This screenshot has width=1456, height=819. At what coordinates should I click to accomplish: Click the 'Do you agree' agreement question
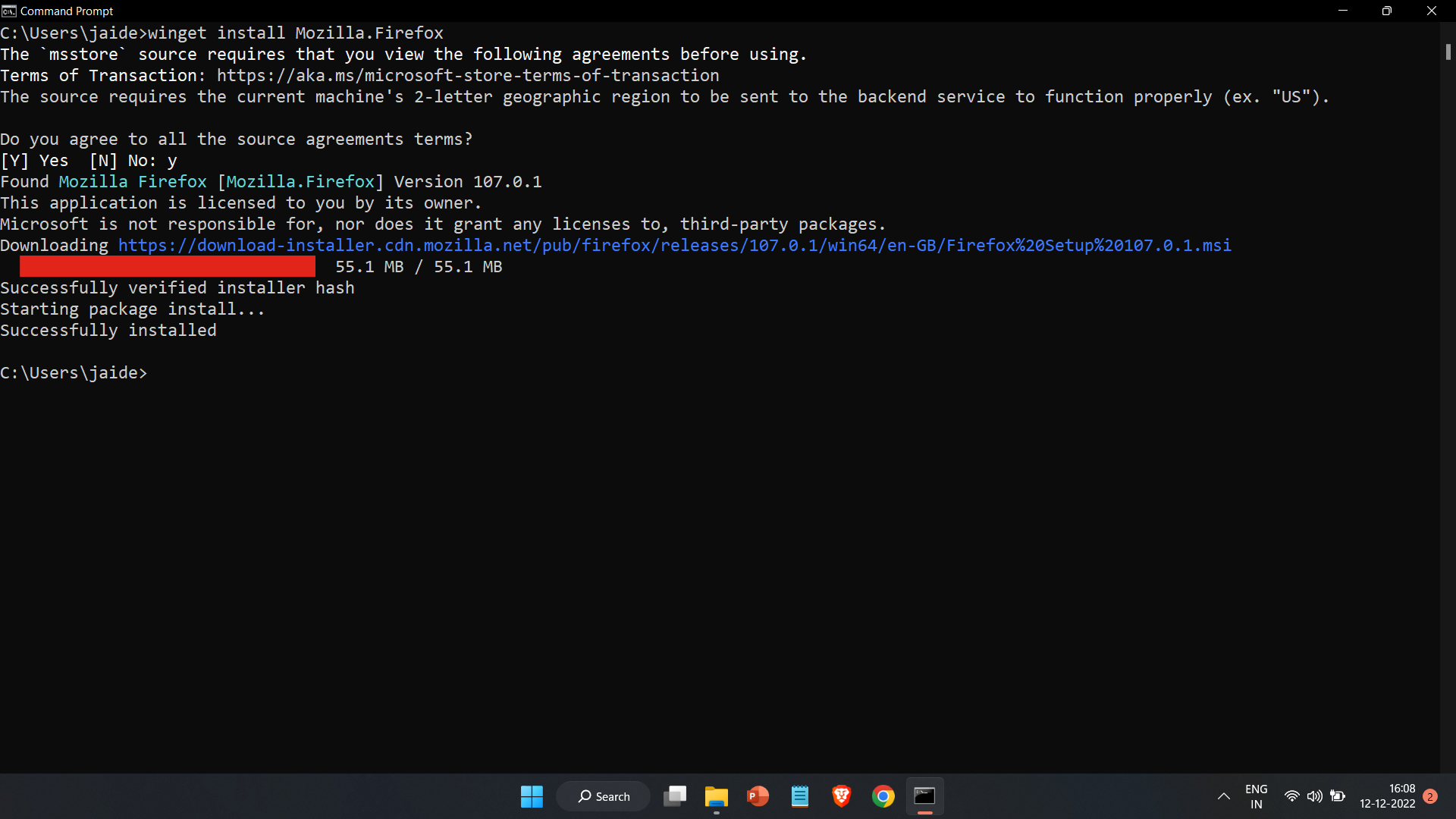tap(237, 140)
